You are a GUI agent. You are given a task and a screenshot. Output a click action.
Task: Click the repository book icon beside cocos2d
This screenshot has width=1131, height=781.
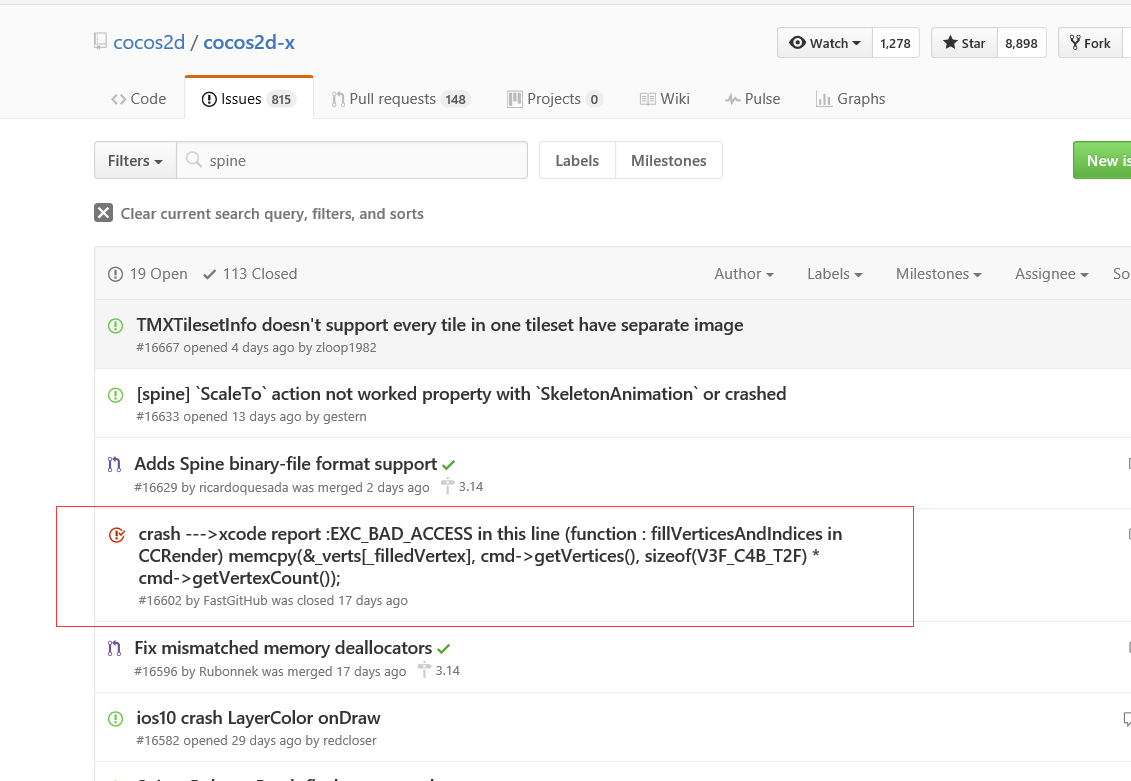[x=100, y=42]
